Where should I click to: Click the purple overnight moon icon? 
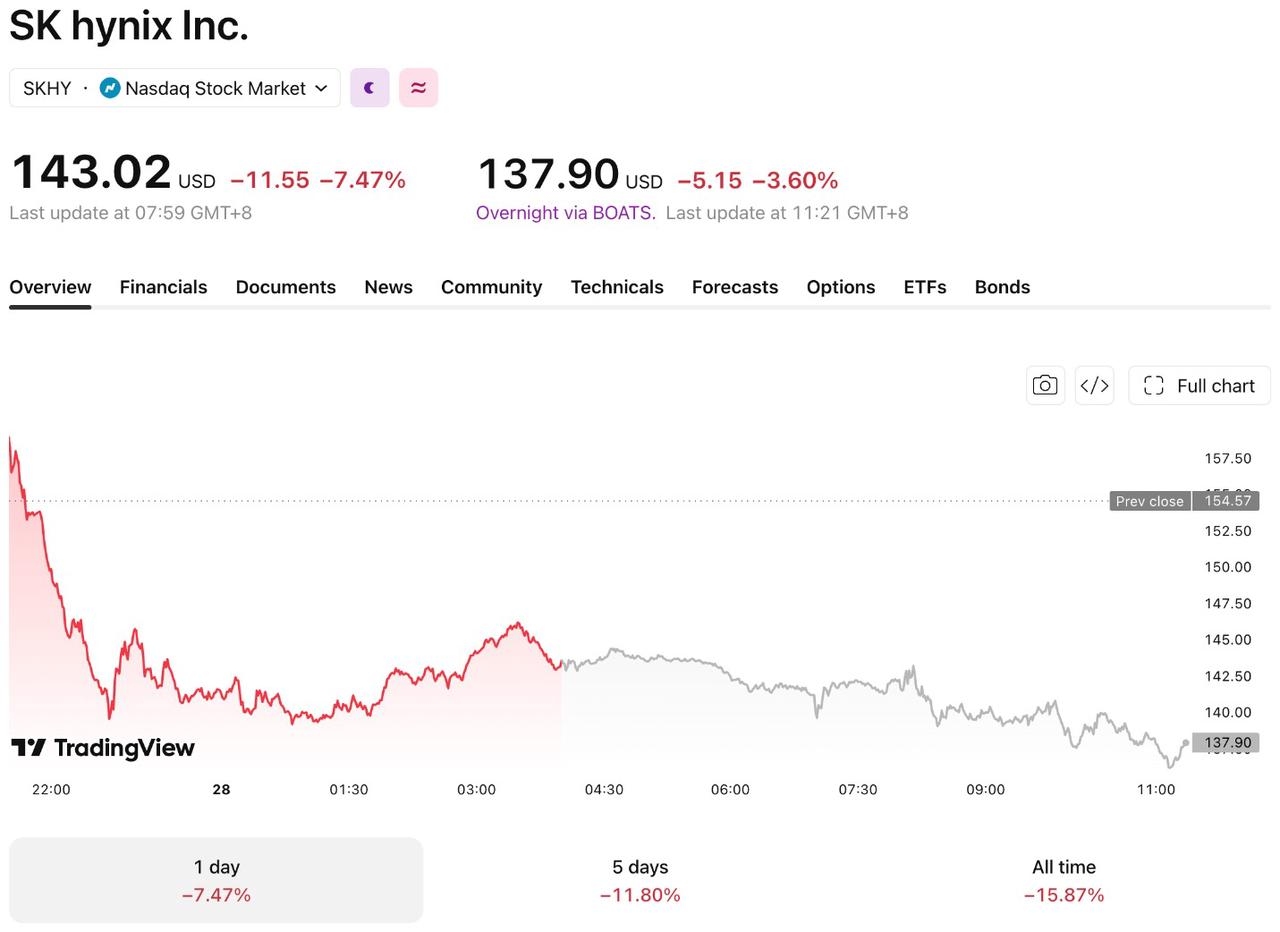click(369, 88)
